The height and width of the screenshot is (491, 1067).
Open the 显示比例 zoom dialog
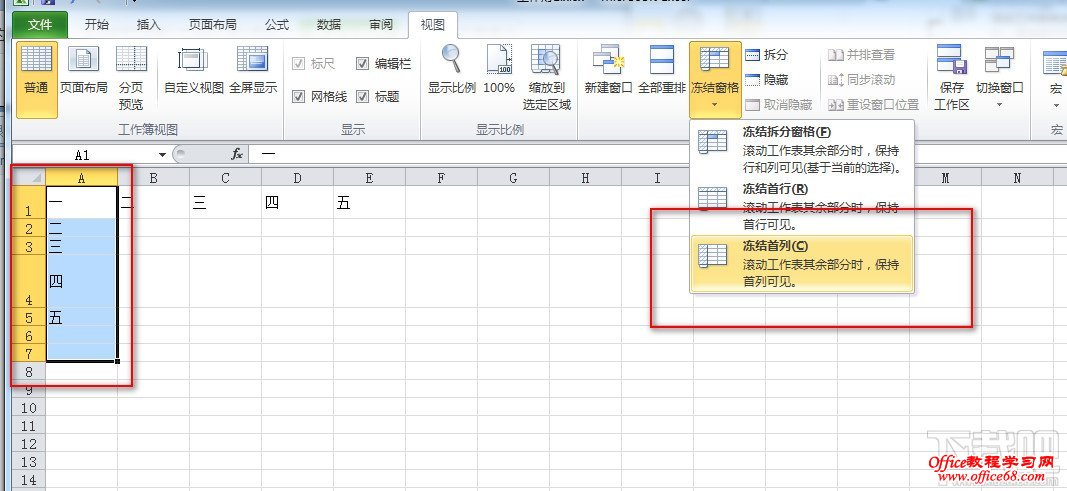(451, 71)
